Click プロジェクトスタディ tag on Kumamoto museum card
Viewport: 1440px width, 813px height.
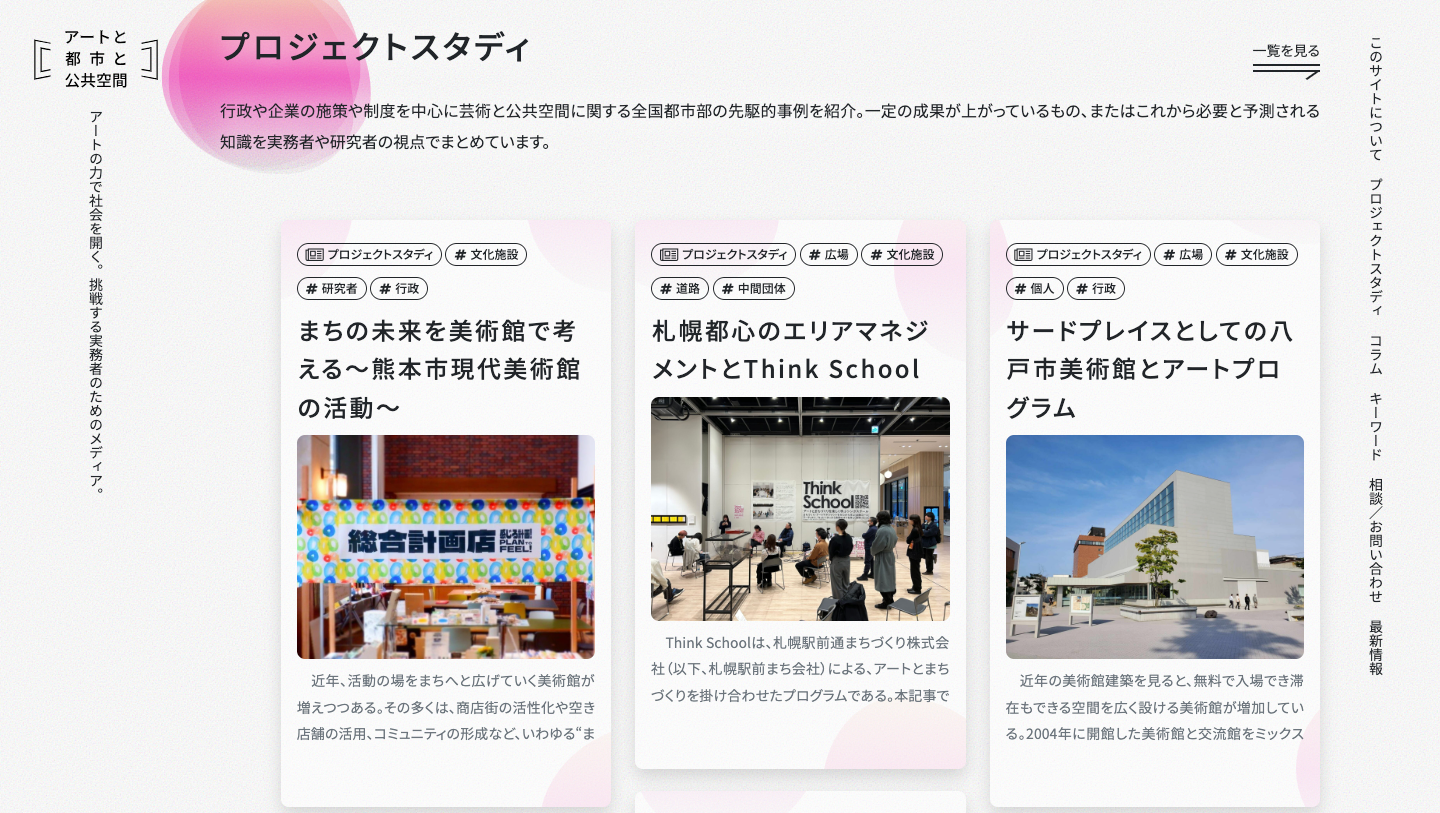369,255
